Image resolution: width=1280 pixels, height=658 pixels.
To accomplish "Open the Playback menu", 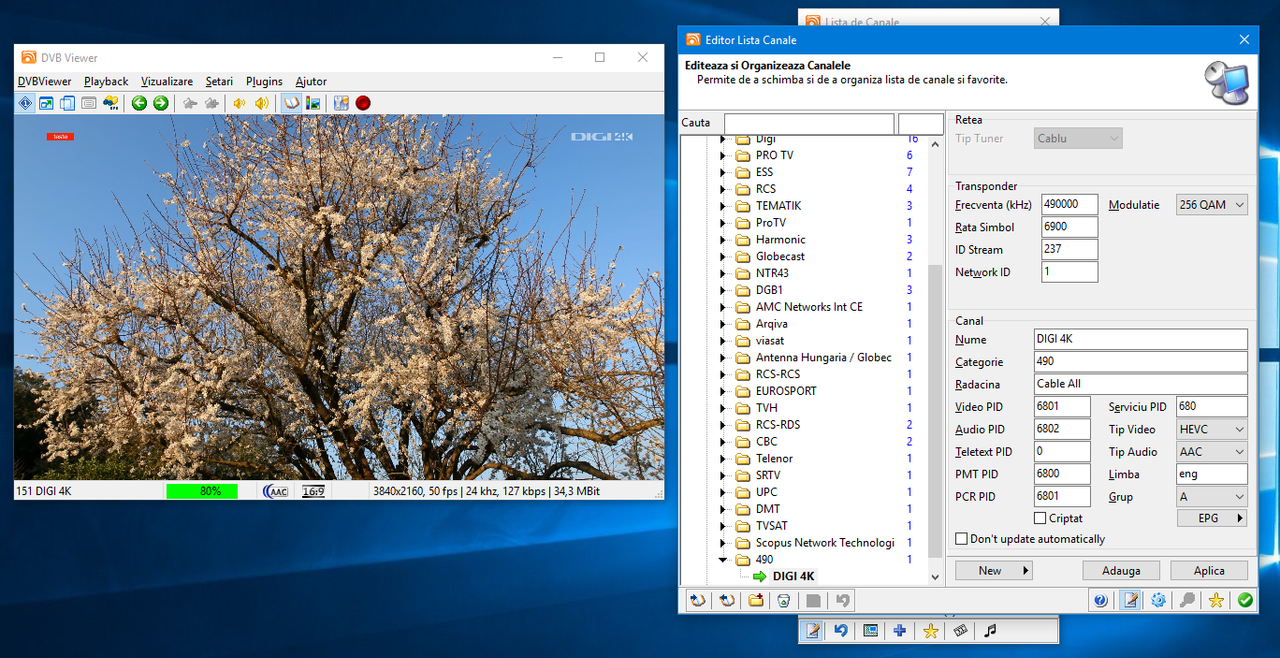I will point(106,81).
